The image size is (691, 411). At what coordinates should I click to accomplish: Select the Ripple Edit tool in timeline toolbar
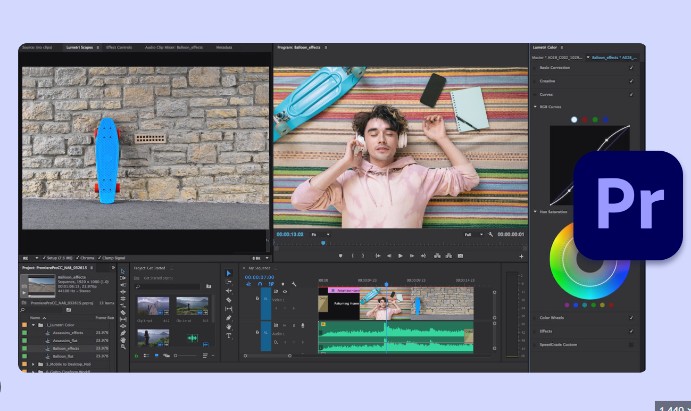click(228, 291)
